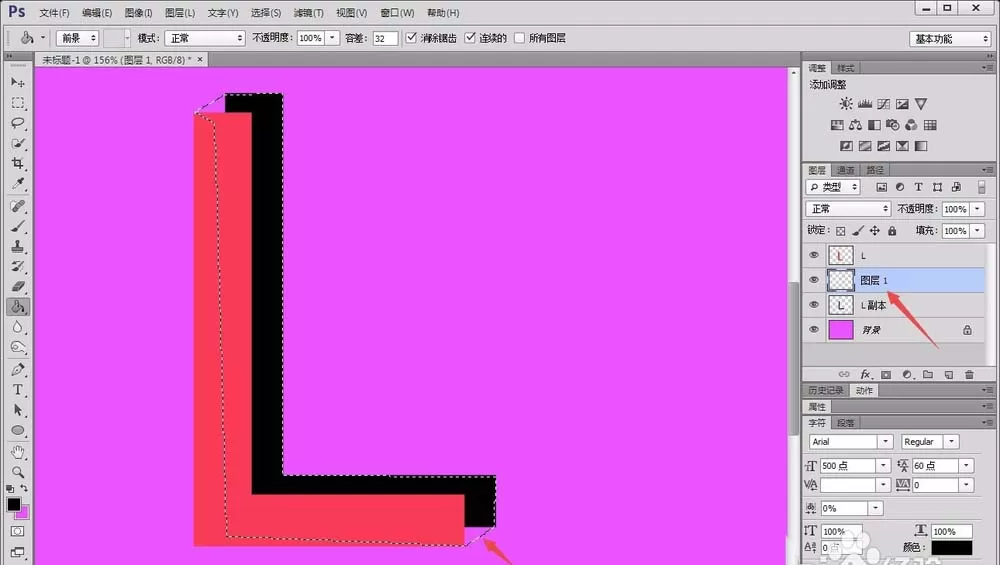Hide the 背景 layer
The image size is (1000, 565).
[x=814, y=330]
